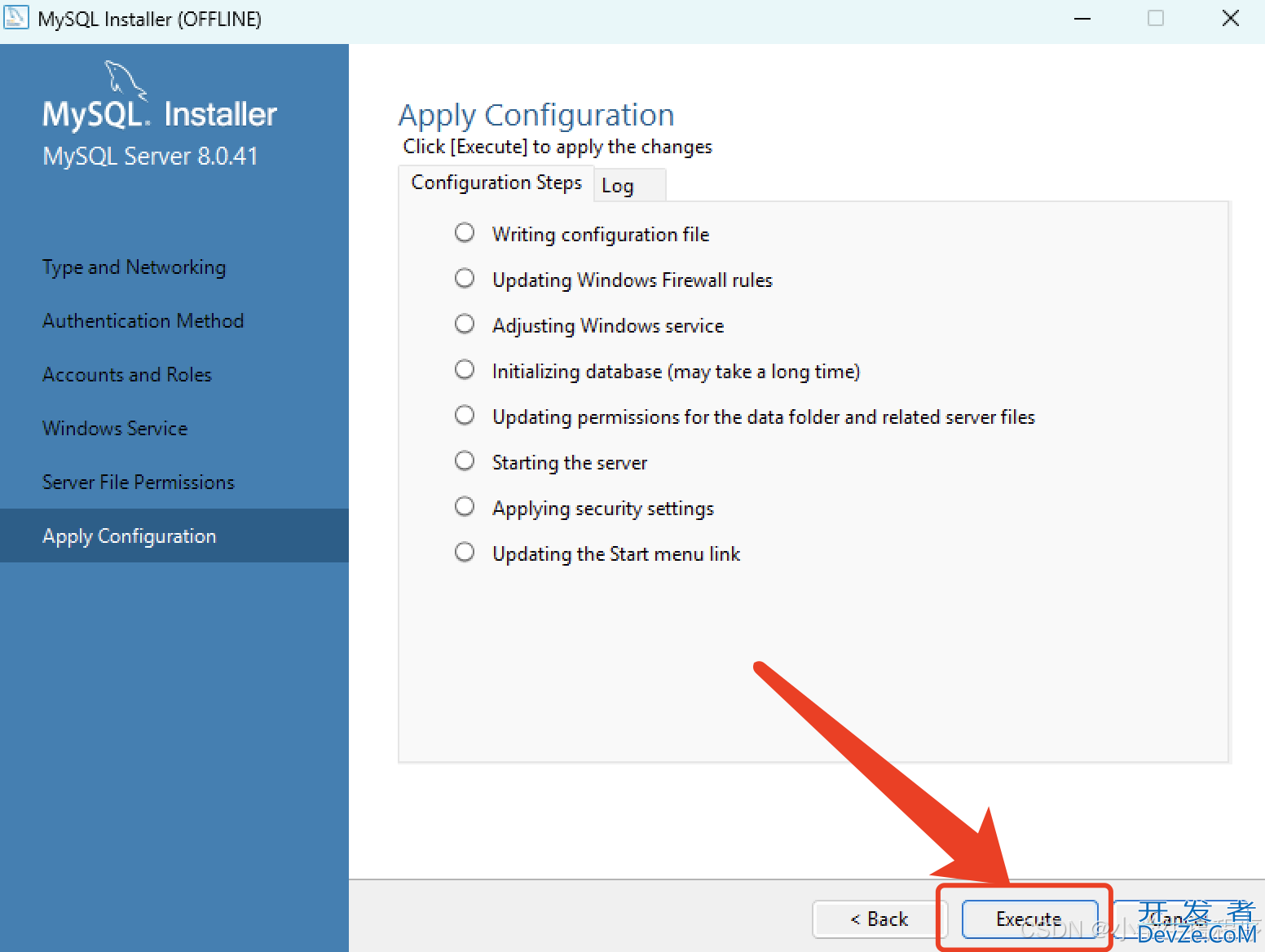Open the Type and Networking step

[x=134, y=267]
